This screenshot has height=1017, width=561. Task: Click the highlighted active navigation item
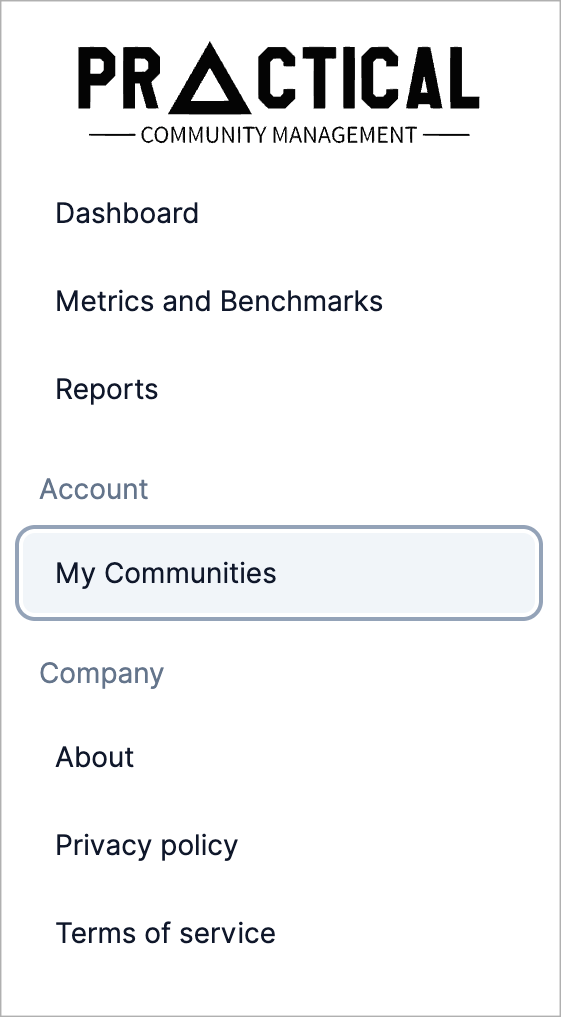tap(279, 573)
